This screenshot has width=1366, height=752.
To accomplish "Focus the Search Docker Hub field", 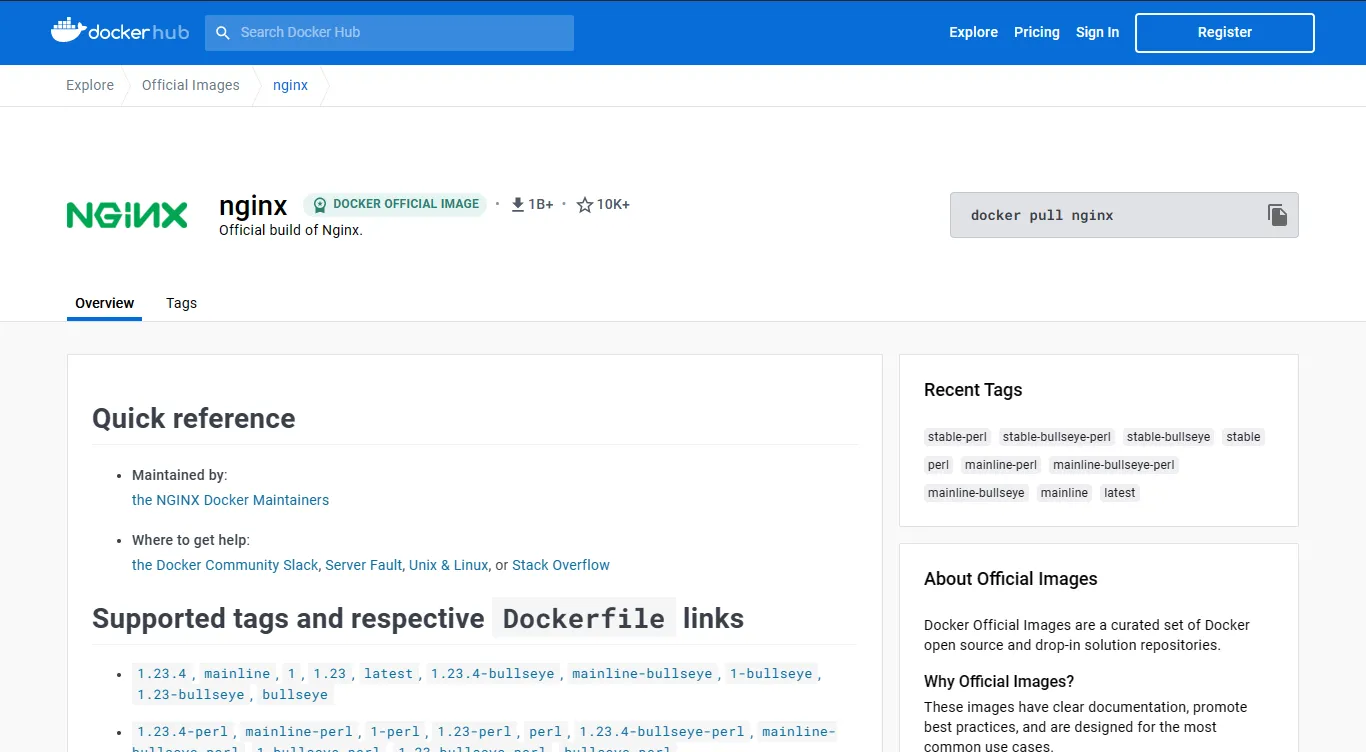I will pos(389,32).
